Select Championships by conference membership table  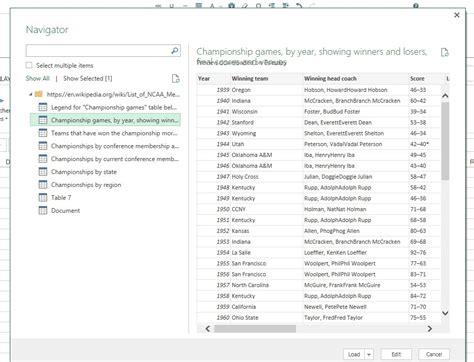coord(105,146)
